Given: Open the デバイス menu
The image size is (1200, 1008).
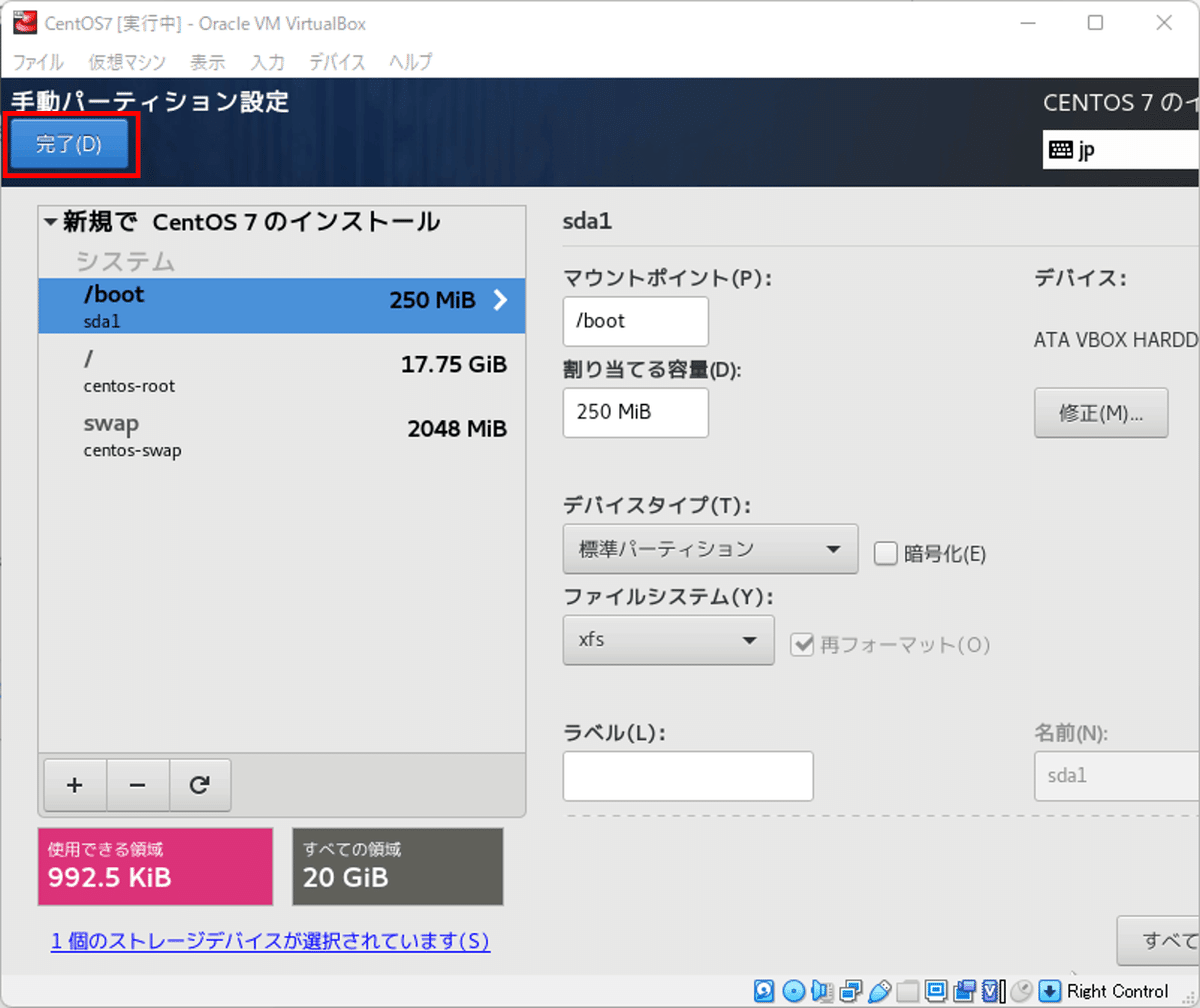Looking at the screenshot, I should pyautogui.click(x=337, y=62).
